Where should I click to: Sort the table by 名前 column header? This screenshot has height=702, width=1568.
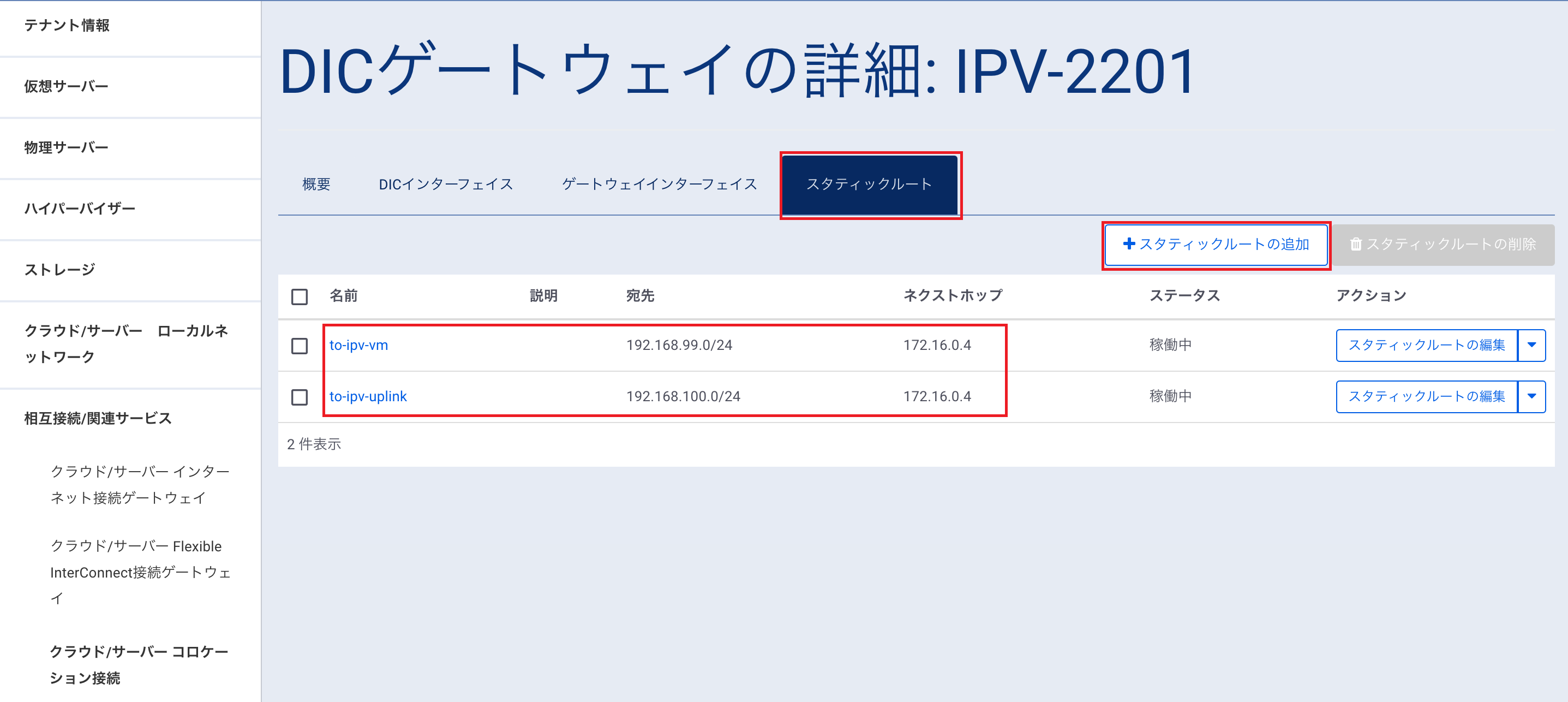click(343, 296)
